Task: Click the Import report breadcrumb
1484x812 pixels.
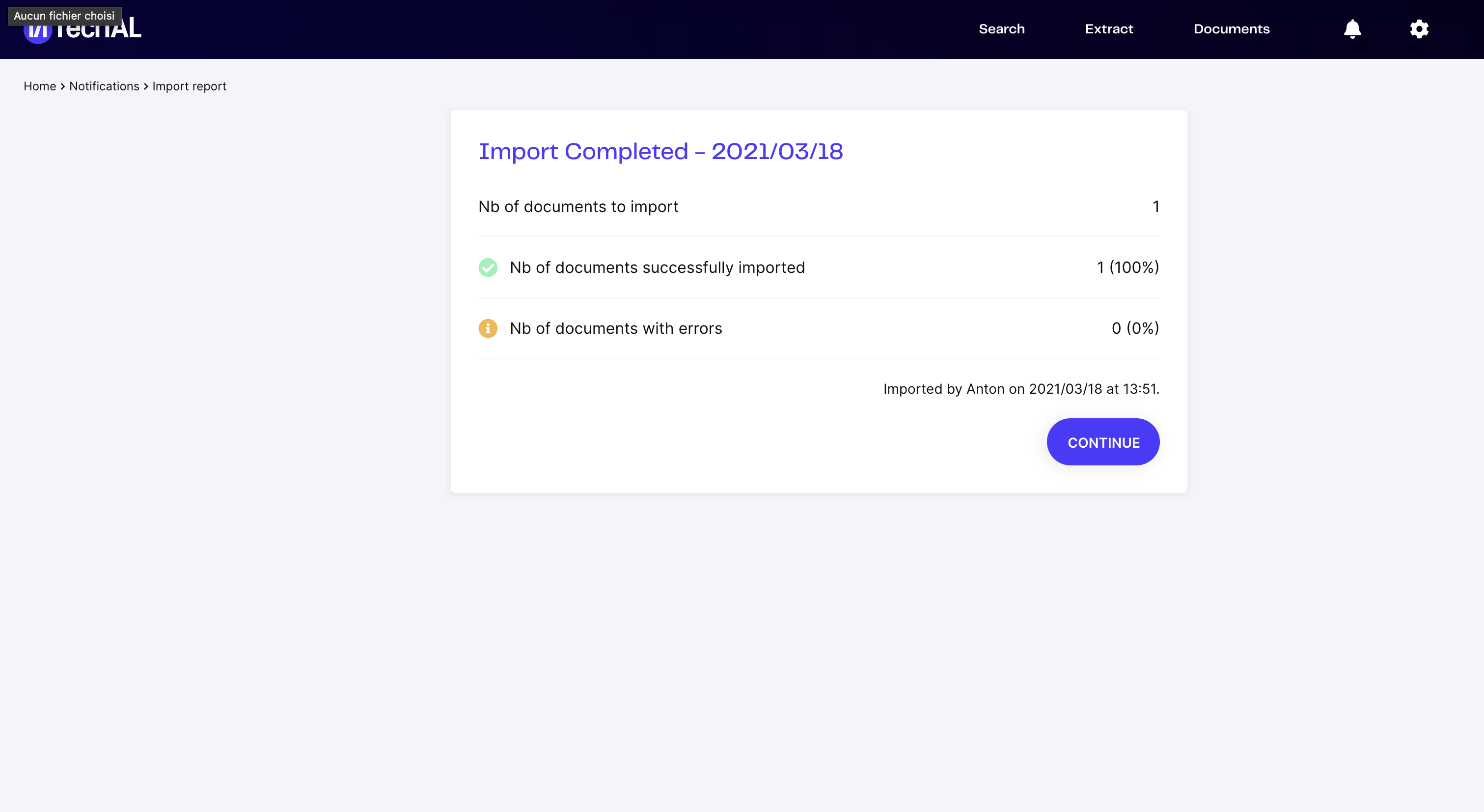Action: (x=189, y=86)
